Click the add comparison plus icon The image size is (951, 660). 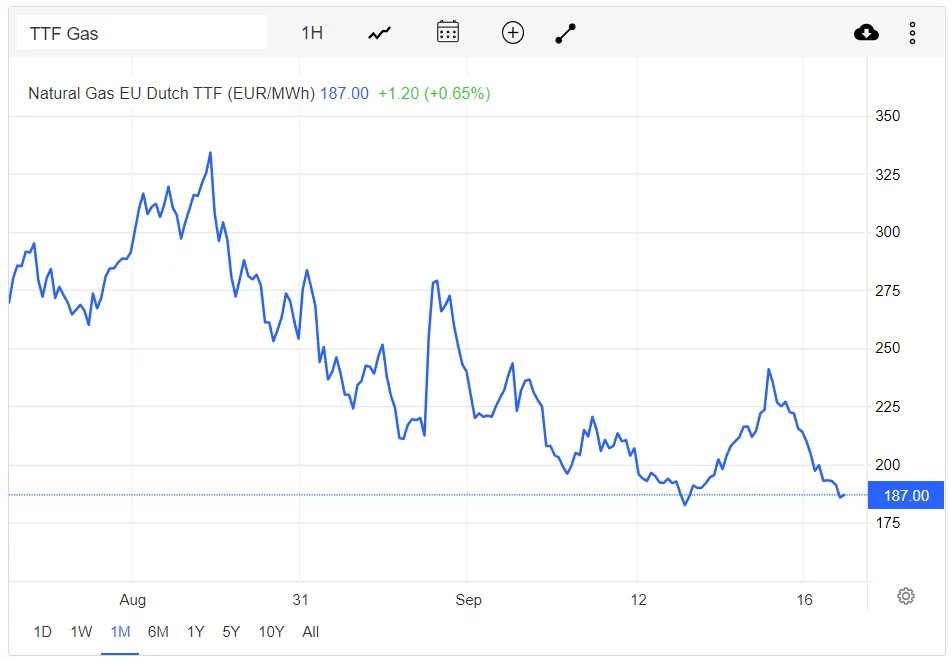point(512,33)
